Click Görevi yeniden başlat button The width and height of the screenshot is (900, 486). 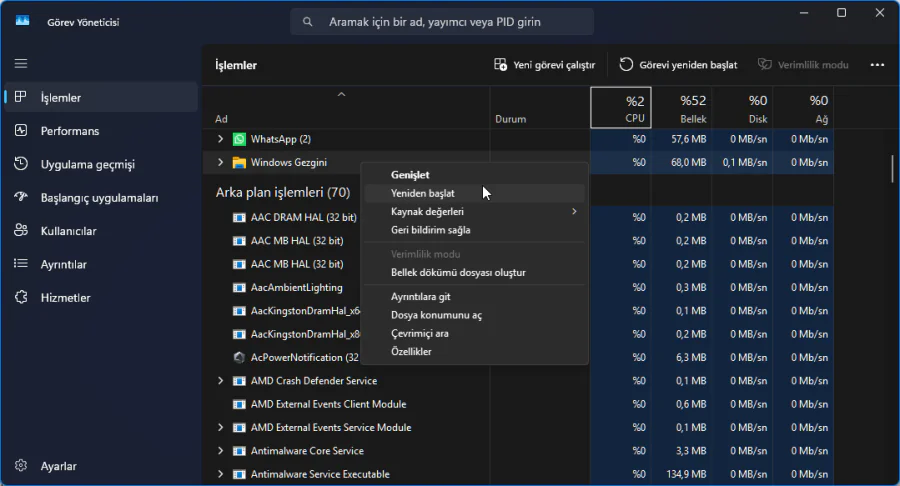(x=678, y=65)
